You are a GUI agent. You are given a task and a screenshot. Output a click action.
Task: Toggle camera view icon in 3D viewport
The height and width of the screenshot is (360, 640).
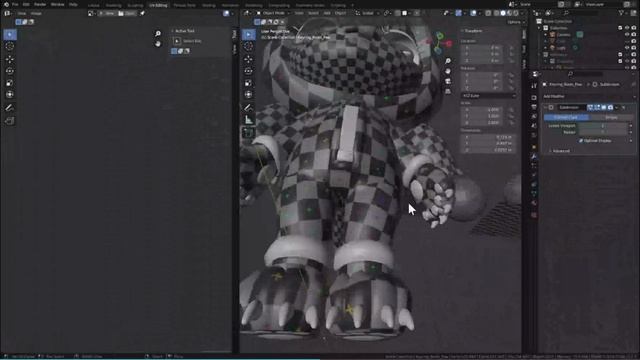click(x=448, y=81)
